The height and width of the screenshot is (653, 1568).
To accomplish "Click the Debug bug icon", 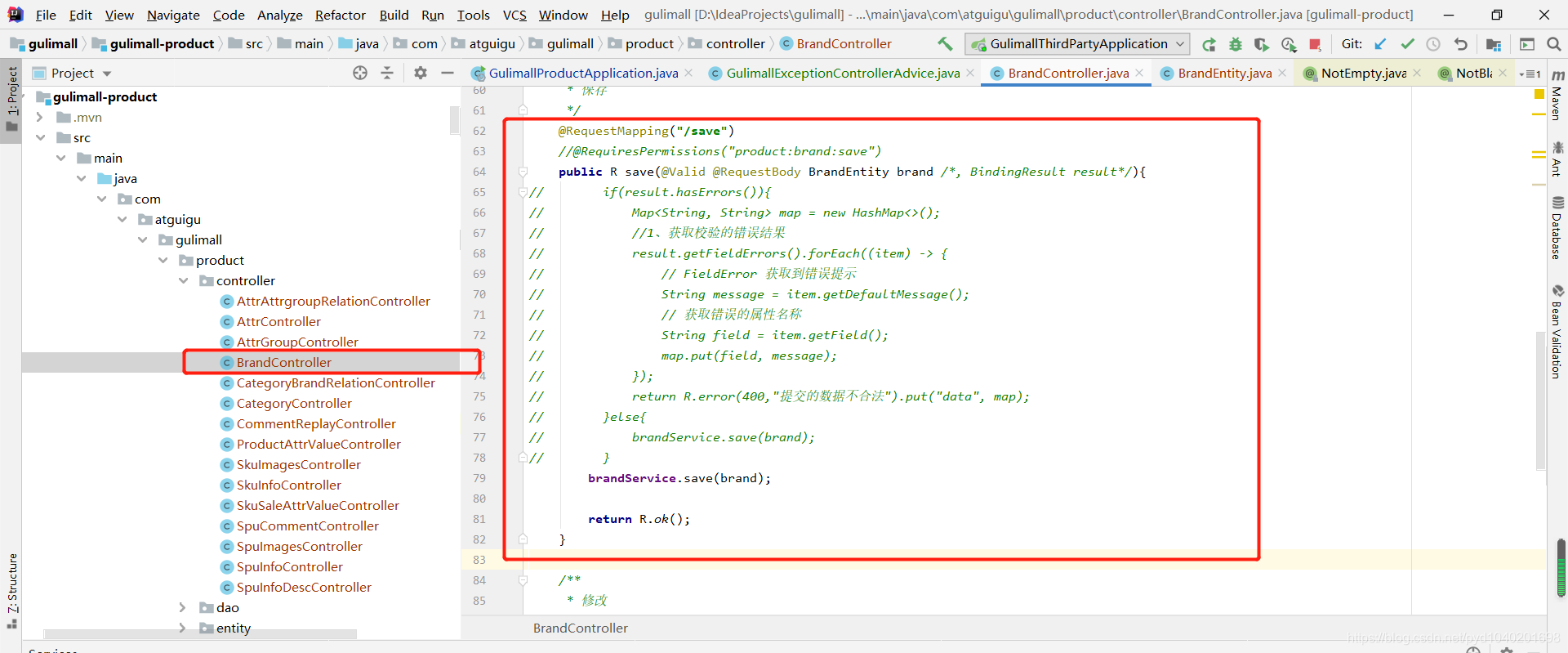I will click(x=1236, y=44).
